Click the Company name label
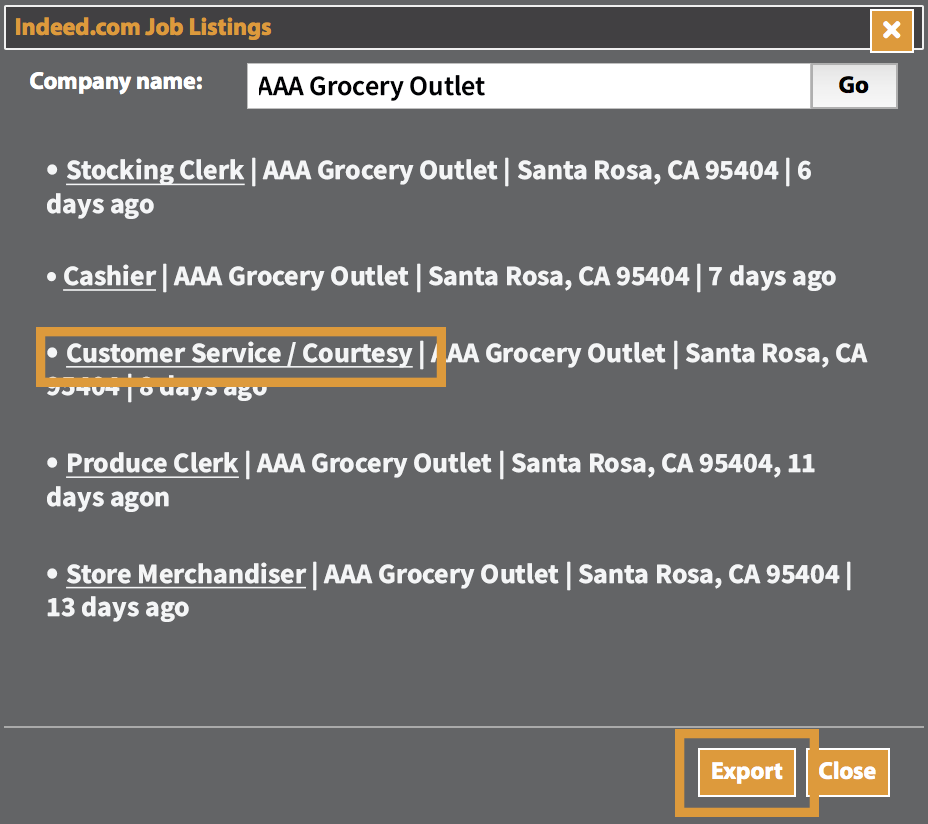This screenshot has width=928, height=824. (116, 82)
